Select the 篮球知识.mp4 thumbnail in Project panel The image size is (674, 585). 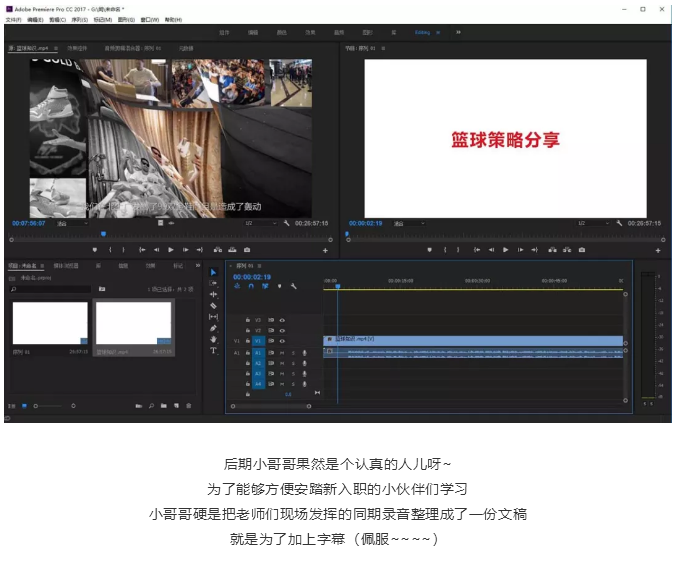coord(133,324)
